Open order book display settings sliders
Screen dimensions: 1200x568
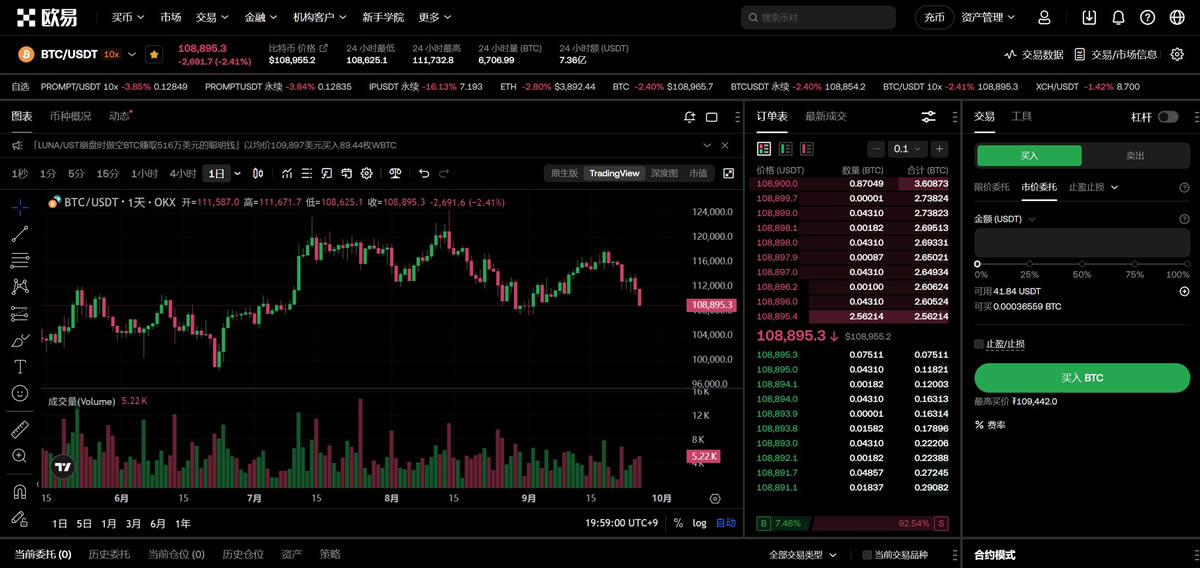click(x=929, y=117)
